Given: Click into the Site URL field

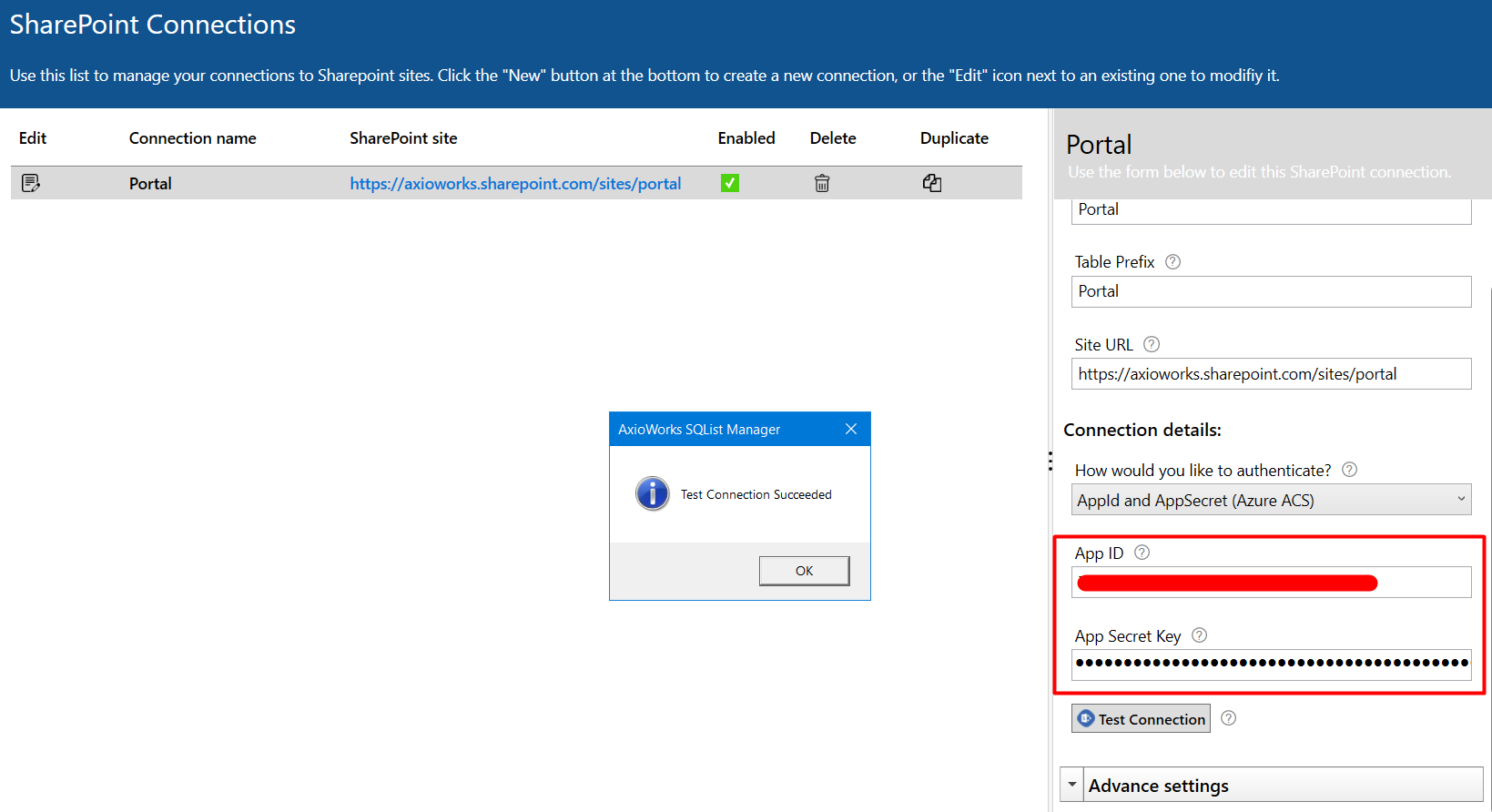Looking at the screenshot, I should click(1272, 374).
